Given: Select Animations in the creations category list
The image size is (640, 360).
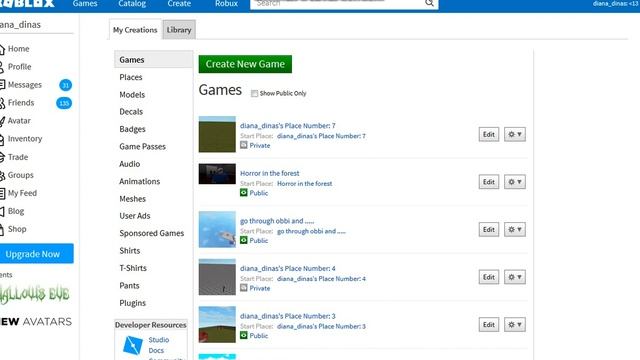Looking at the screenshot, I should tap(140, 181).
